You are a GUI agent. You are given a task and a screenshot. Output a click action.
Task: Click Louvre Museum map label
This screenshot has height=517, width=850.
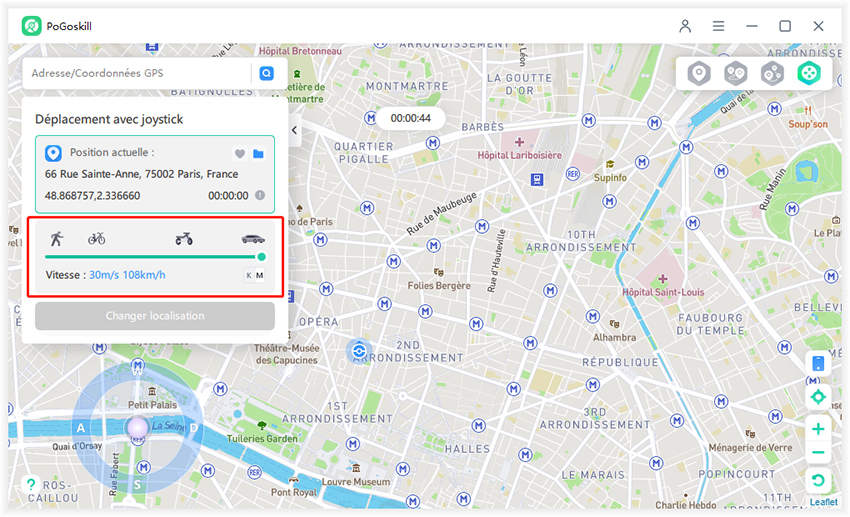(356, 482)
